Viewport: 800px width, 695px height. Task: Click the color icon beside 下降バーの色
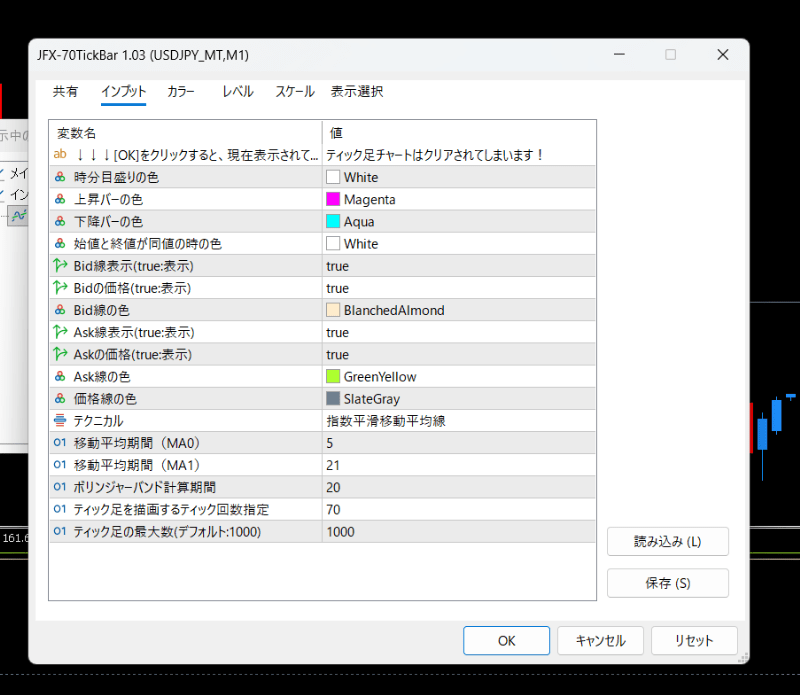coord(60,221)
